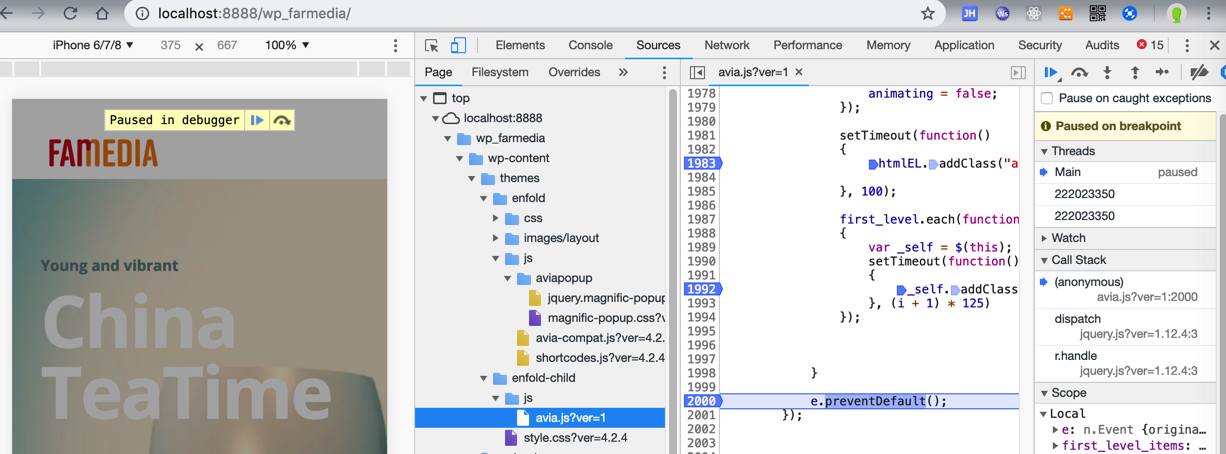
Task: Step out of current function
Action: (x=1135, y=72)
